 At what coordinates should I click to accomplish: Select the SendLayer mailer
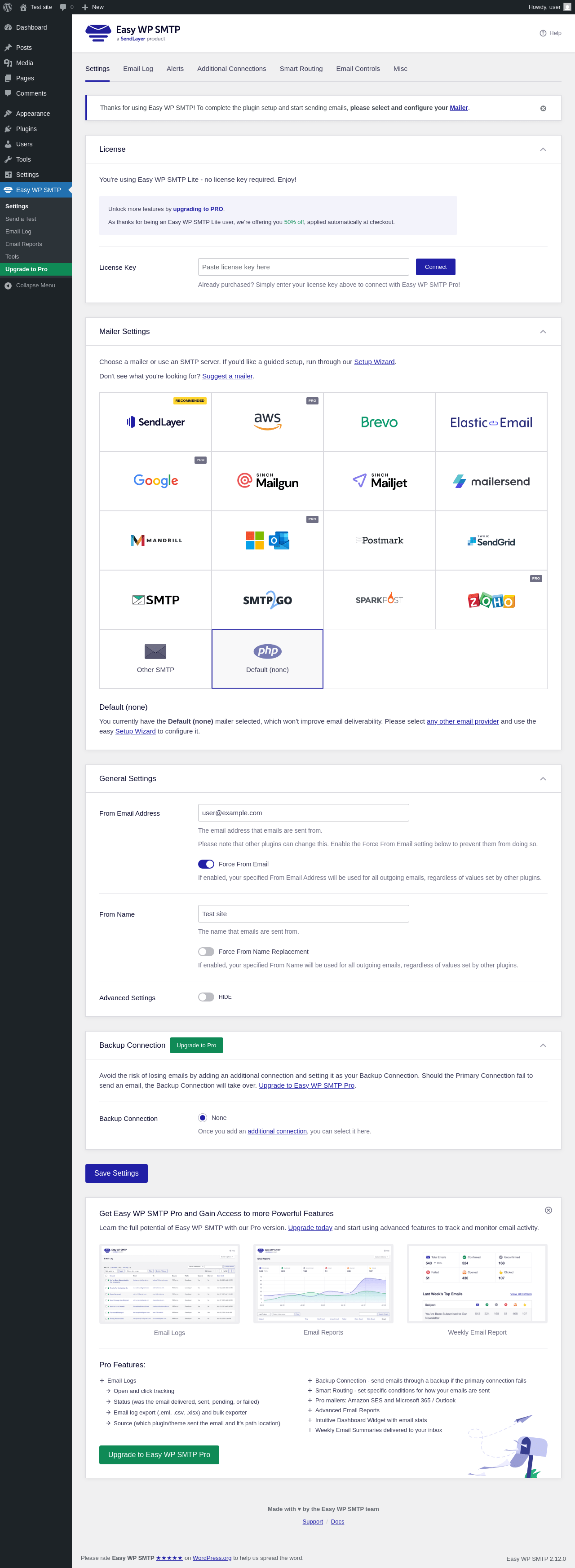(x=155, y=422)
